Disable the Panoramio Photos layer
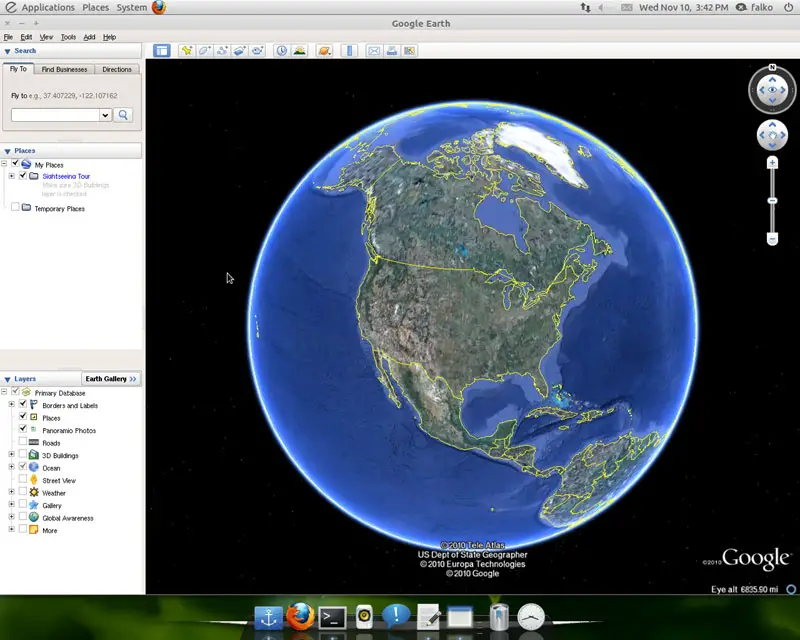800x640 pixels. [x=23, y=429]
